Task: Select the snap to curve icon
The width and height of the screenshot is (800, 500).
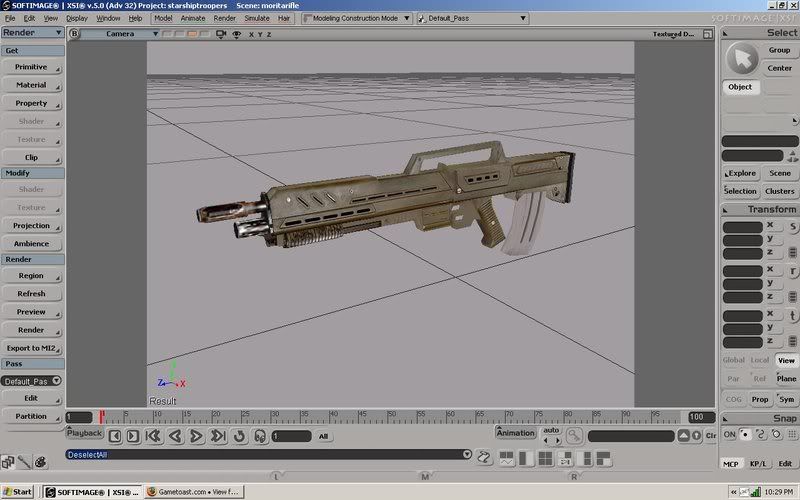Action: point(761,435)
